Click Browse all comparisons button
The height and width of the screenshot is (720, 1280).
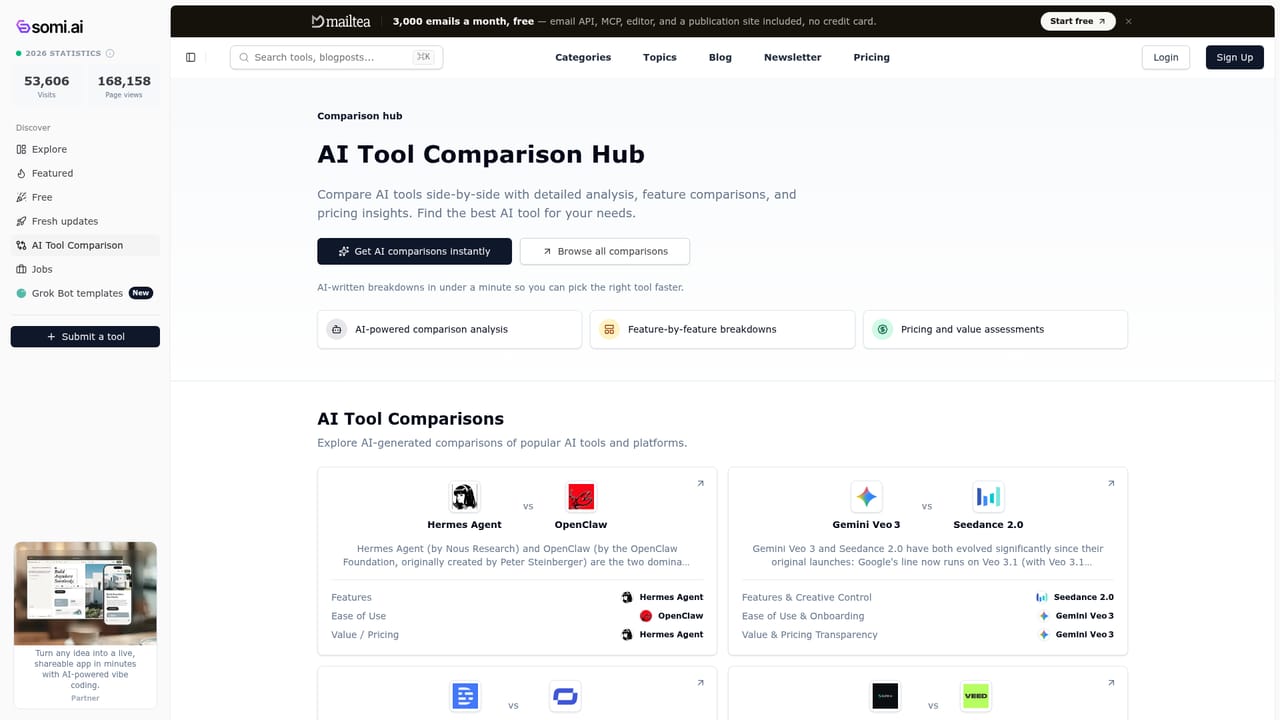tap(605, 251)
